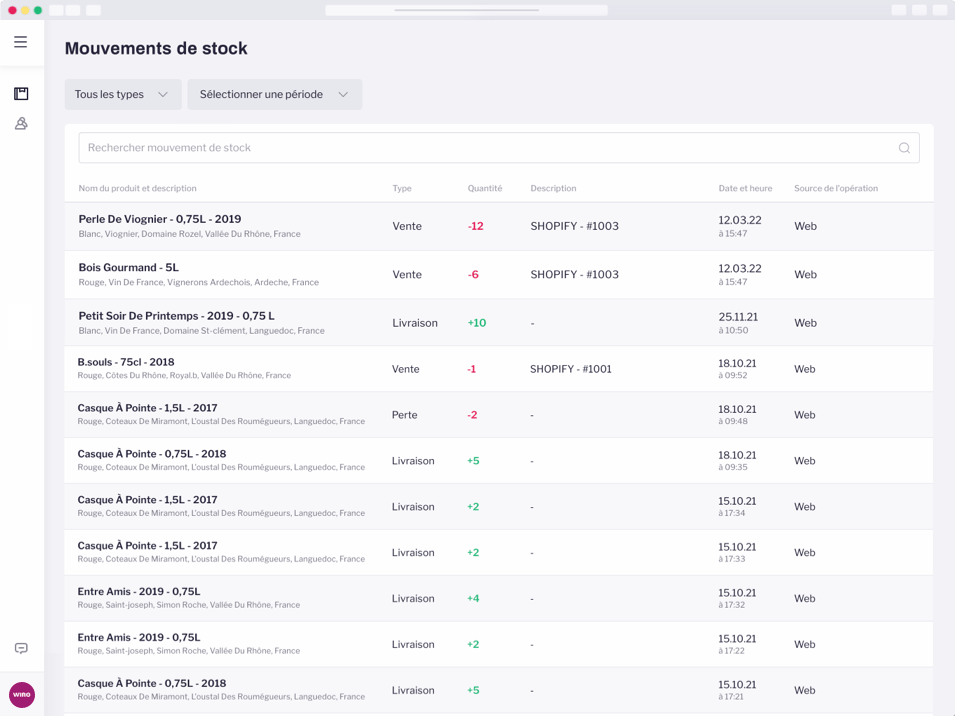
Task: Open the hamburger menu
Action: click(x=21, y=42)
